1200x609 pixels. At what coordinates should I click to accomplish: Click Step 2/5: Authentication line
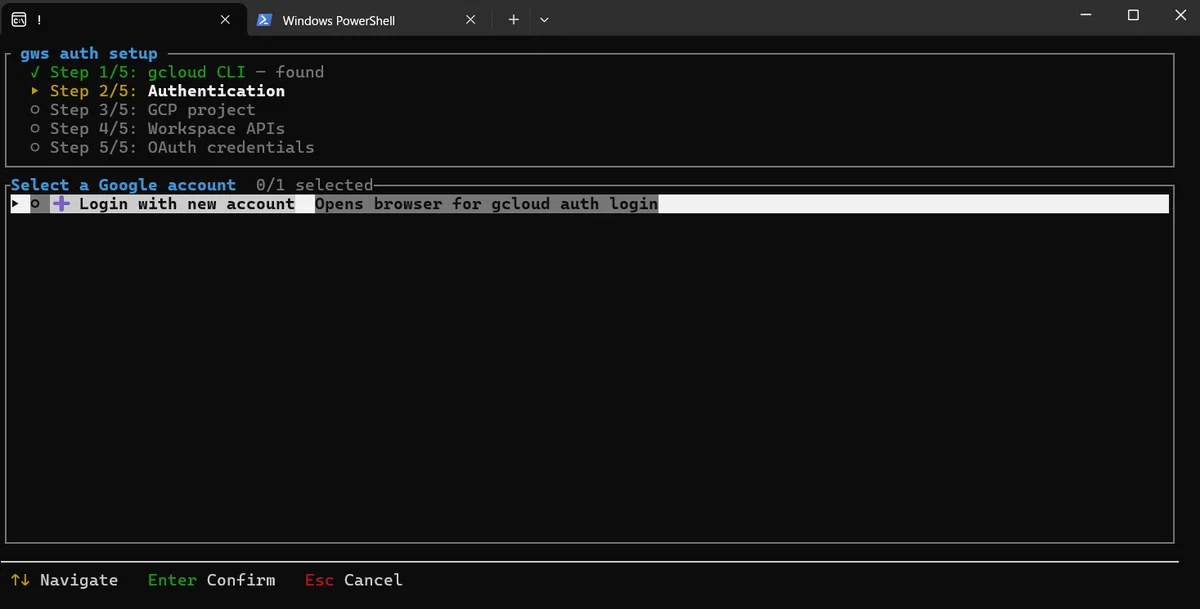[x=158, y=91]
